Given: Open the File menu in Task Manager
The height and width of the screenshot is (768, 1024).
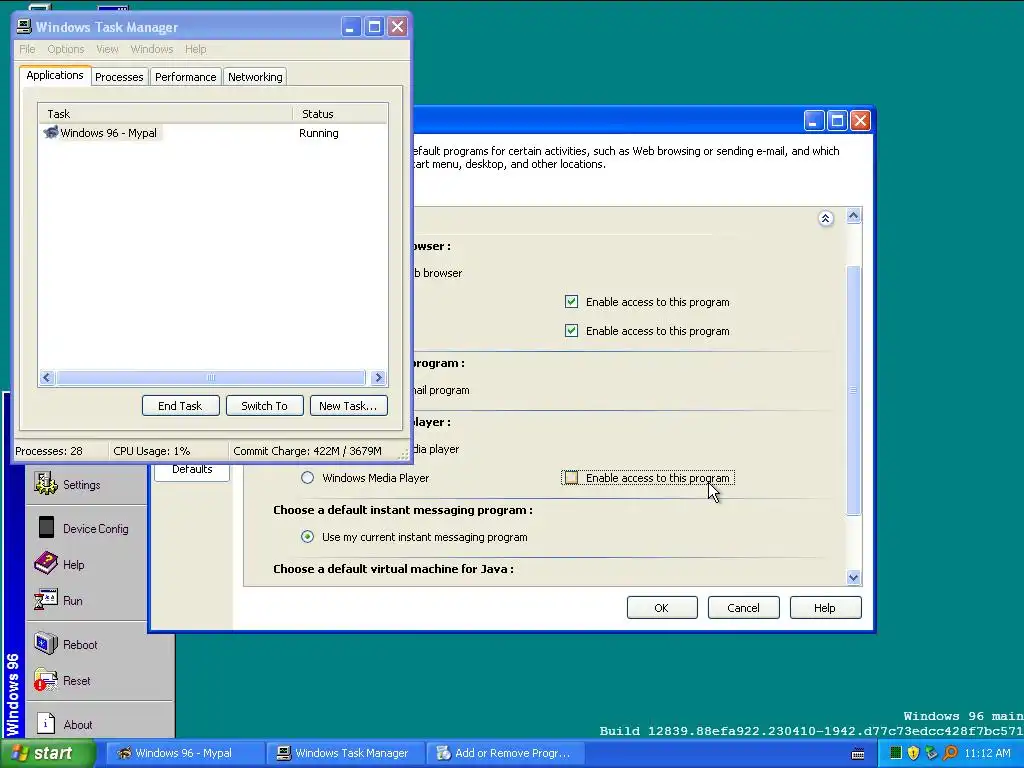Looking at the screenshot, I should pos(27,49).
